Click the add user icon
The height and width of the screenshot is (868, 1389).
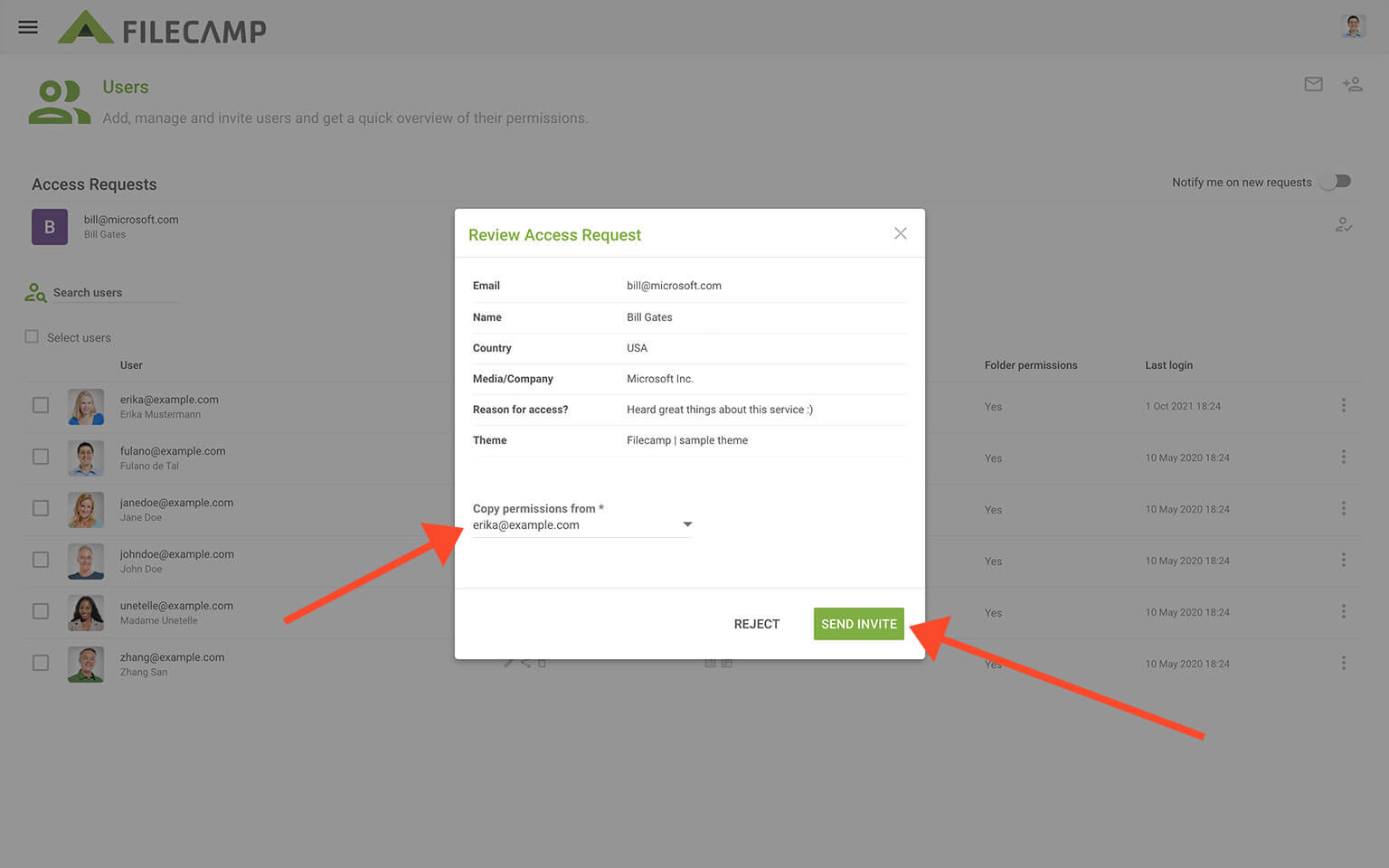coord(1352,84)
